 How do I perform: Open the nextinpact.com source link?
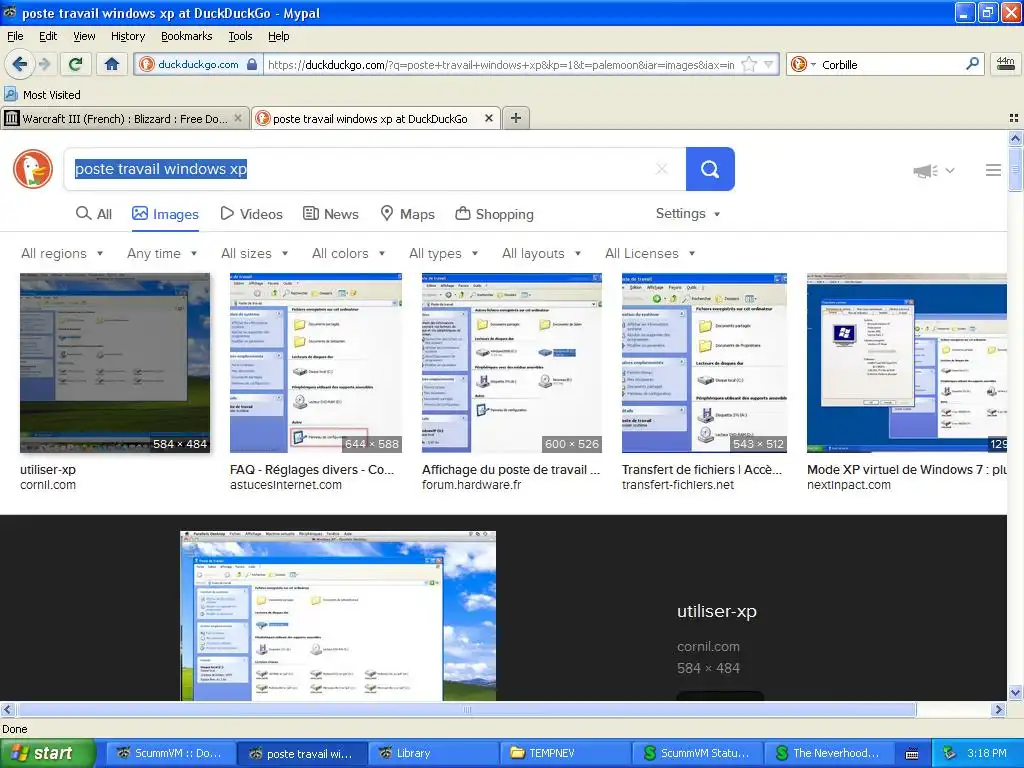pos(848,485)
